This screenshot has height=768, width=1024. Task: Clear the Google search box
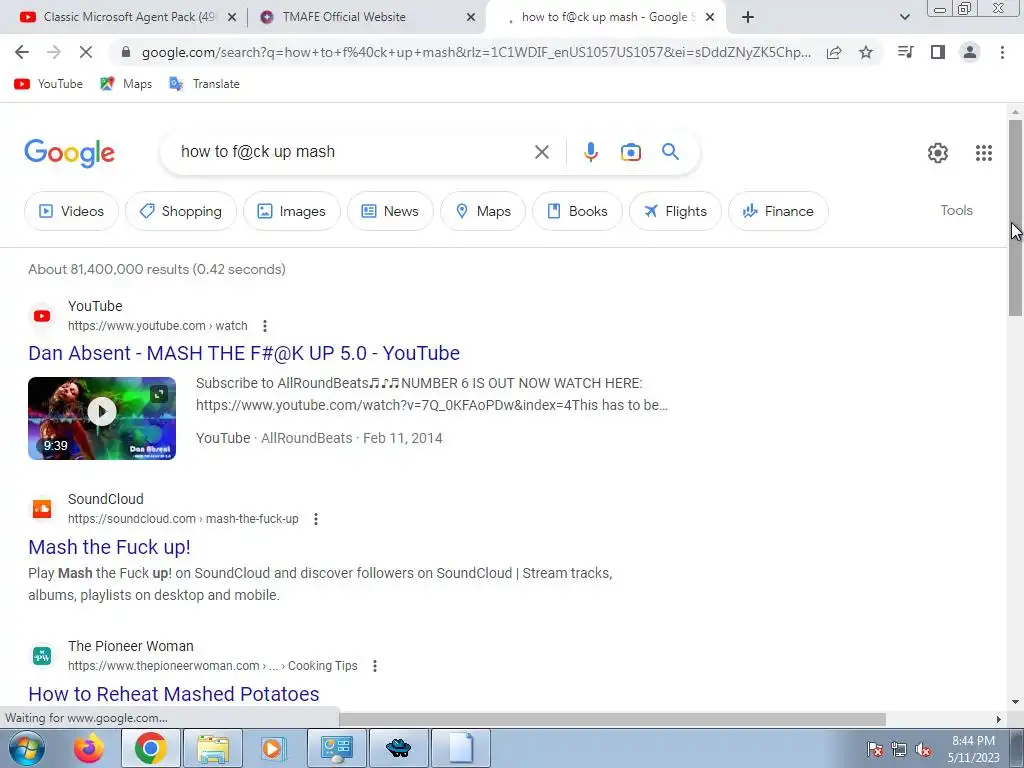[x=541, y=152]
